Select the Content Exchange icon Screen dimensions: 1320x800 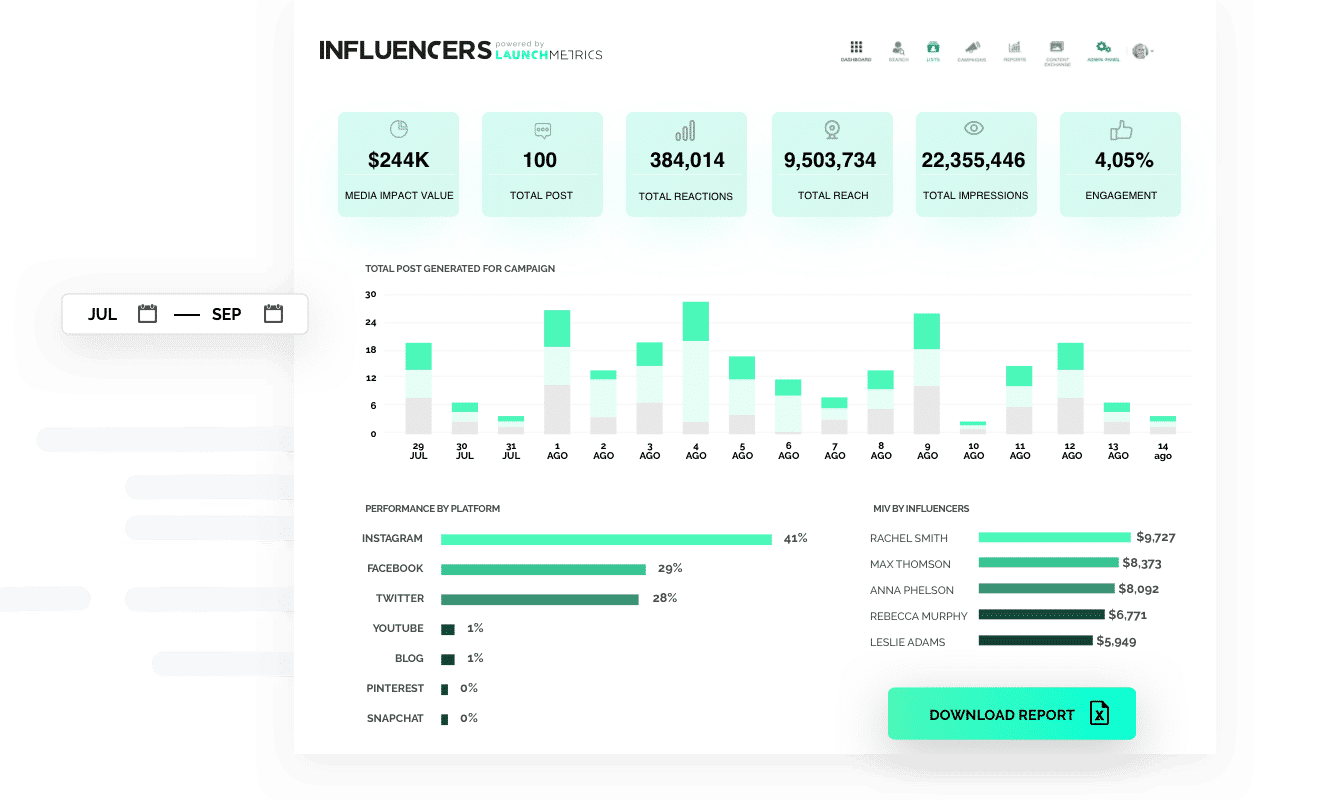coord(1056,47)
